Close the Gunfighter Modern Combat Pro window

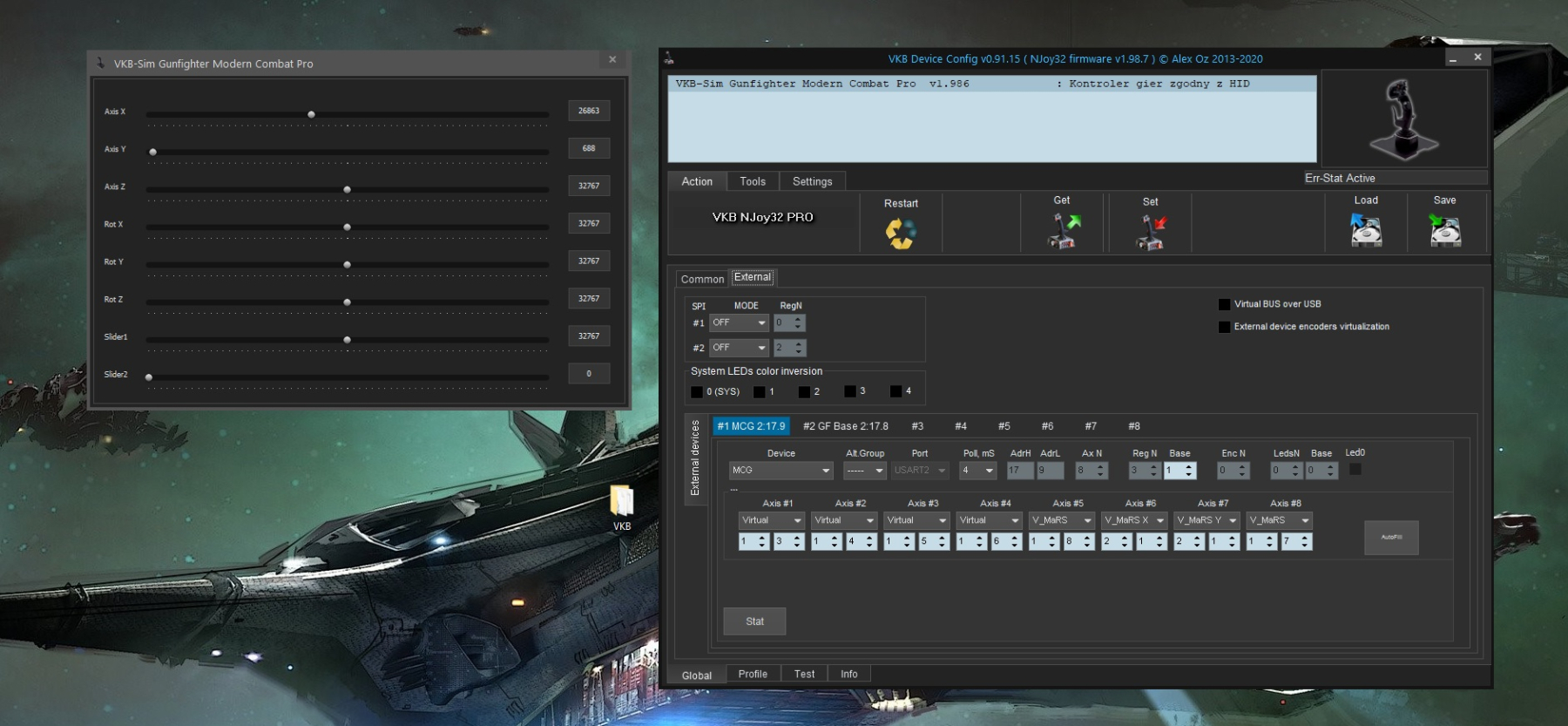point(612,59)
